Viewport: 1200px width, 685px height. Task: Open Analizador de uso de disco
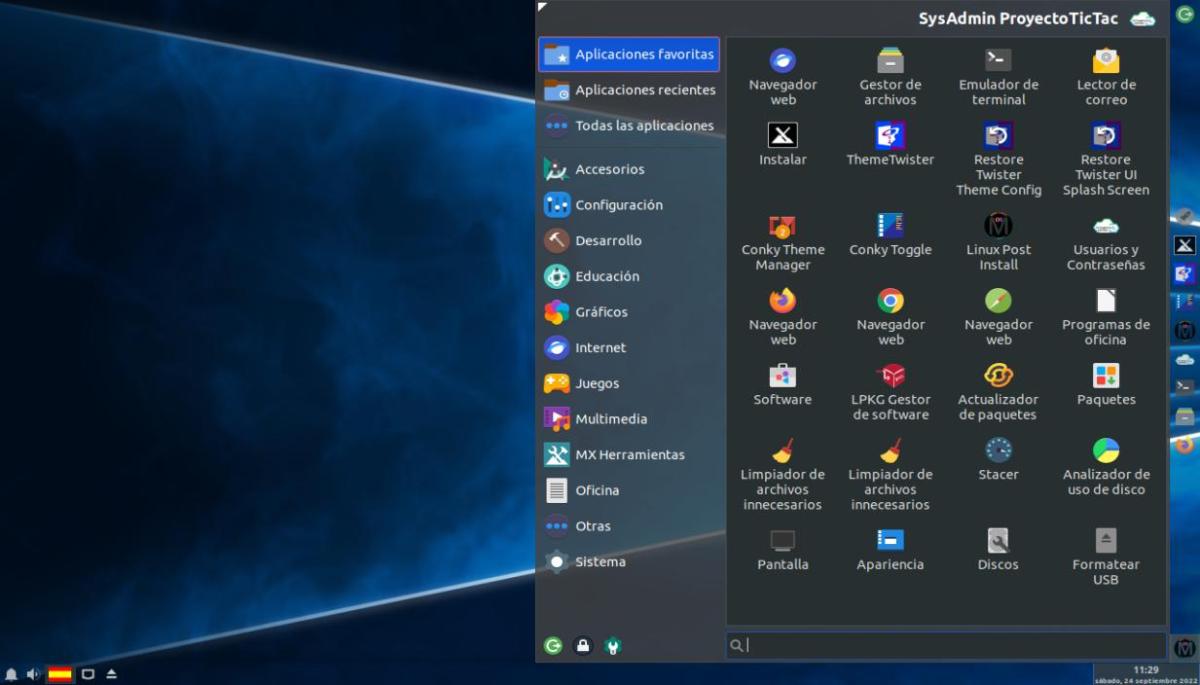coord(1105,465)
